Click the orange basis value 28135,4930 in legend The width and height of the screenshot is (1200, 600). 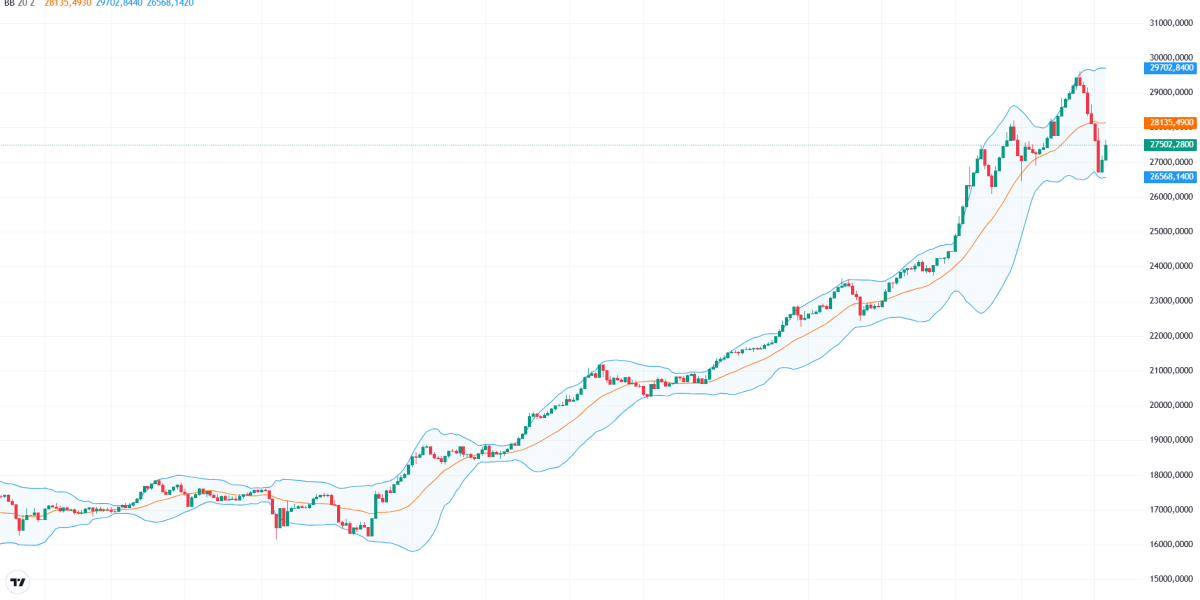(x=68, y=4)
